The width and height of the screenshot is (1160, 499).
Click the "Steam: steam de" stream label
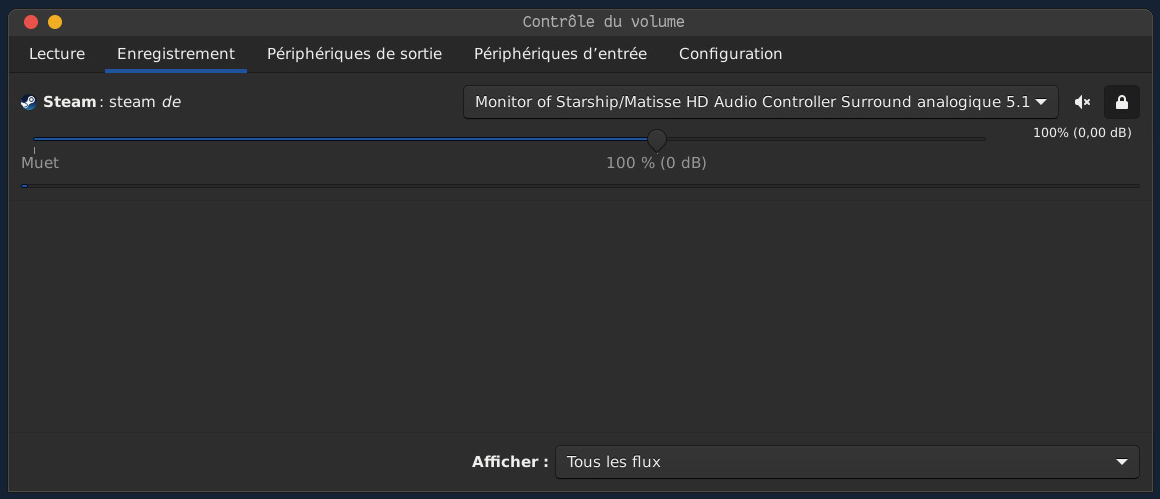[112, 102]
